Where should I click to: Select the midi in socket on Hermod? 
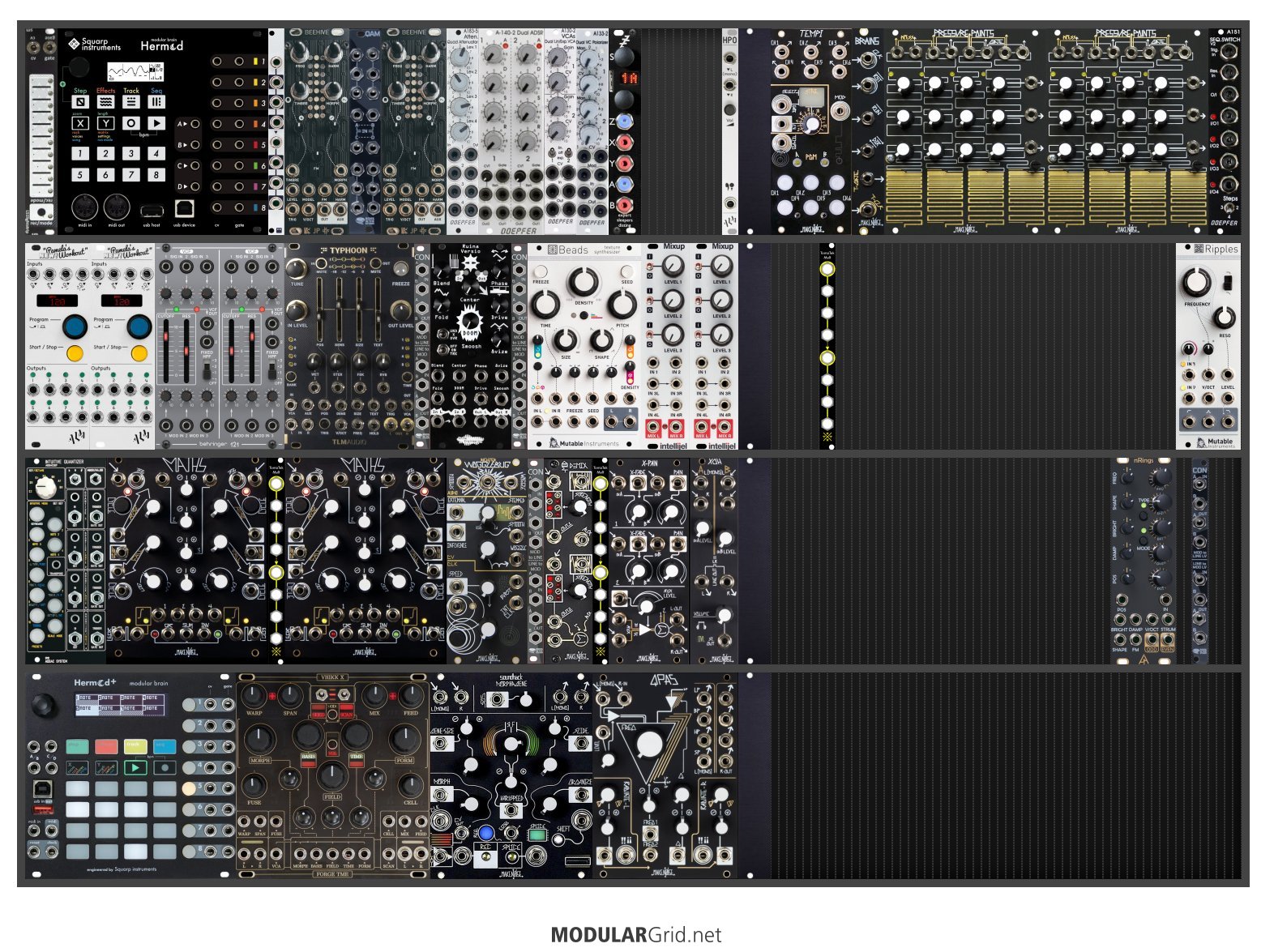pos(85,208)
